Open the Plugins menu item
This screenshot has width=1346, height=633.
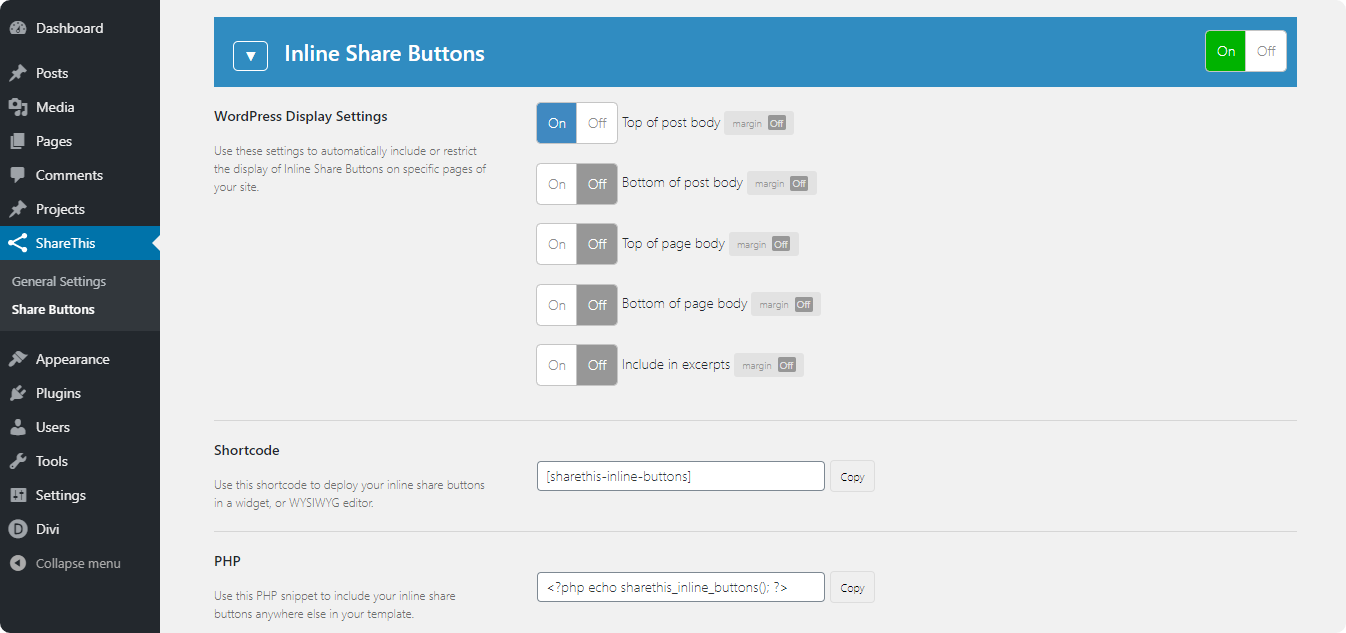tap(80, 393)
